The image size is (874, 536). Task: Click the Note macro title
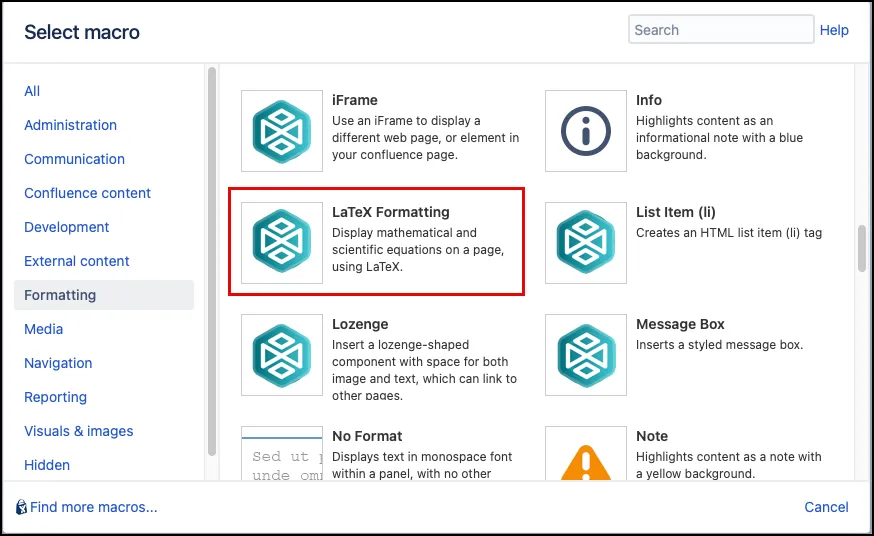[652, 436]
